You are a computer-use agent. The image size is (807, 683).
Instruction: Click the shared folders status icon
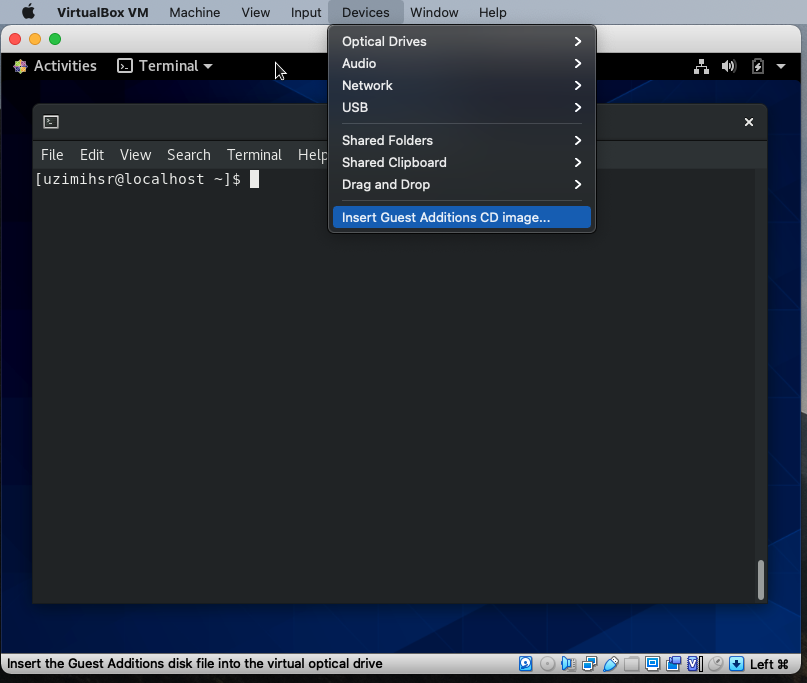(x=631, y=664)
